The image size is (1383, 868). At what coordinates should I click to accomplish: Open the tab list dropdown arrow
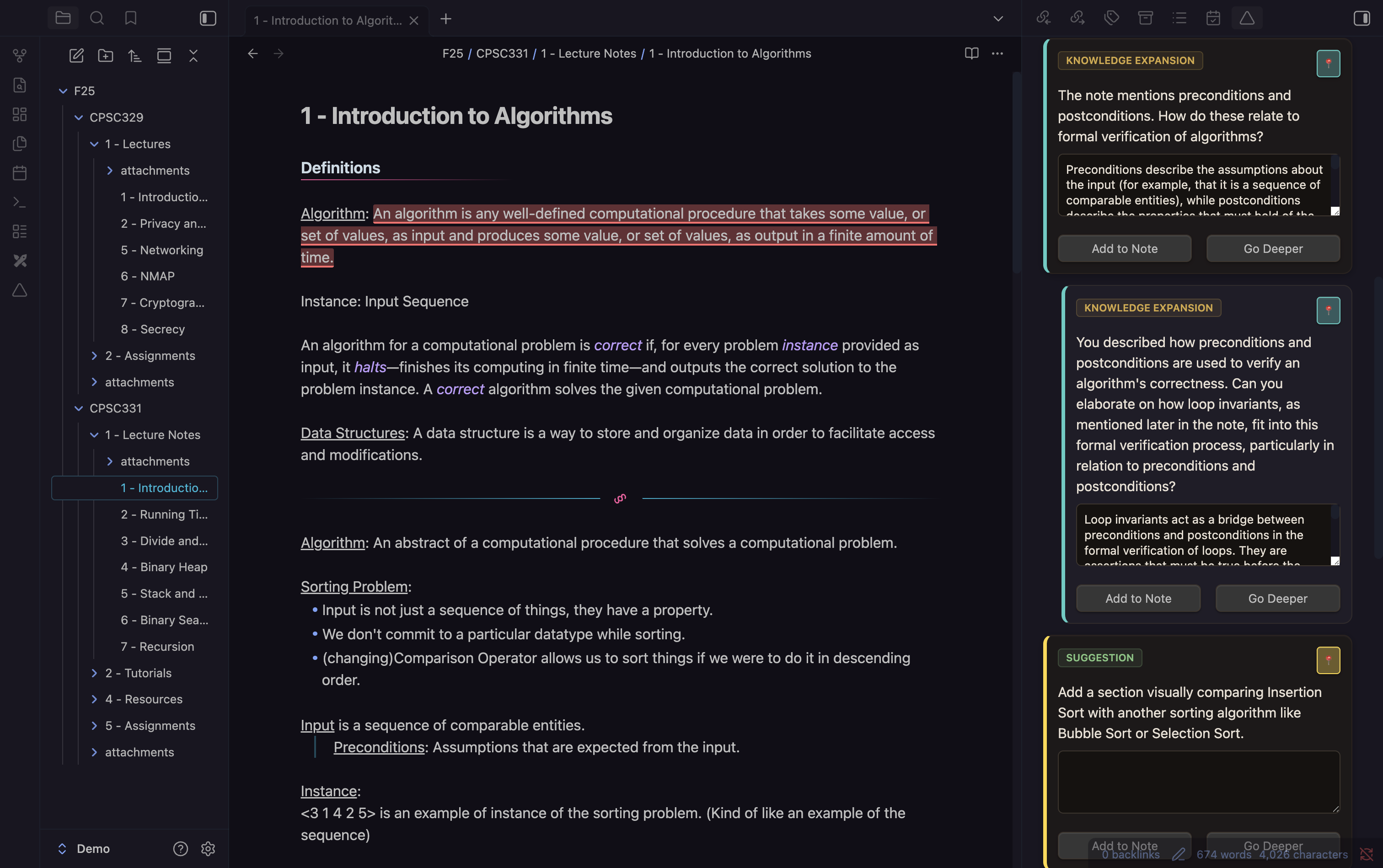(998, 18)
